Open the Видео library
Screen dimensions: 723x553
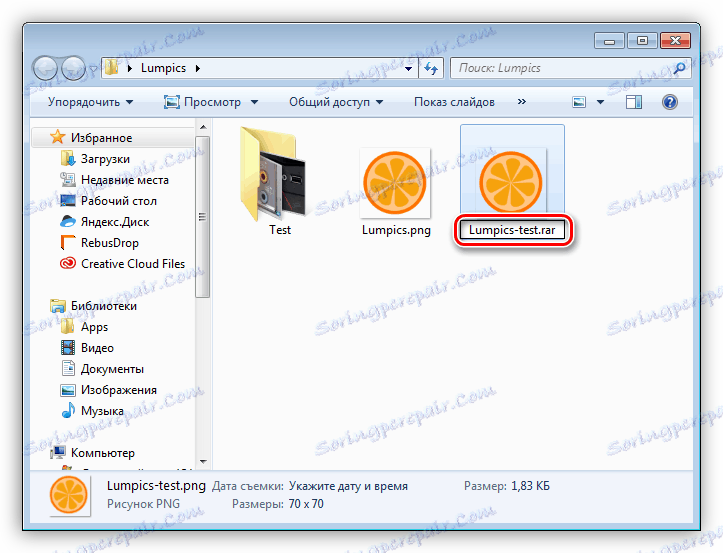pyautogui.click(x=97, y=348)
